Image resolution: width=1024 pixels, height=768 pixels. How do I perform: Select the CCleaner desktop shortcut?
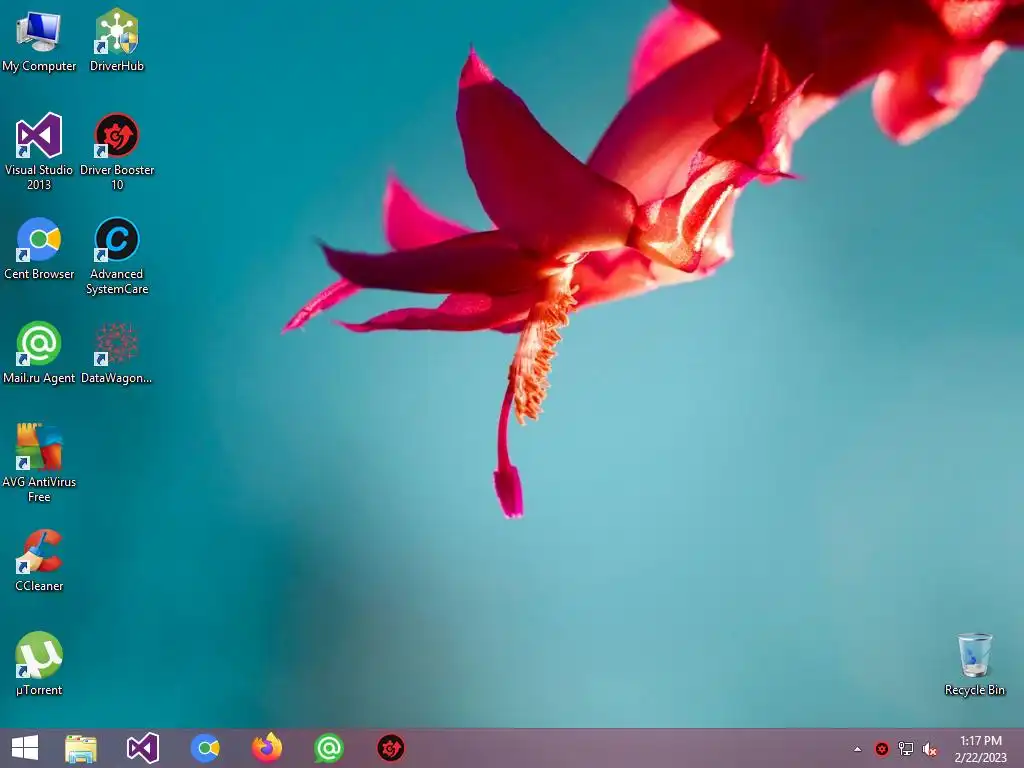click(39, 560)
